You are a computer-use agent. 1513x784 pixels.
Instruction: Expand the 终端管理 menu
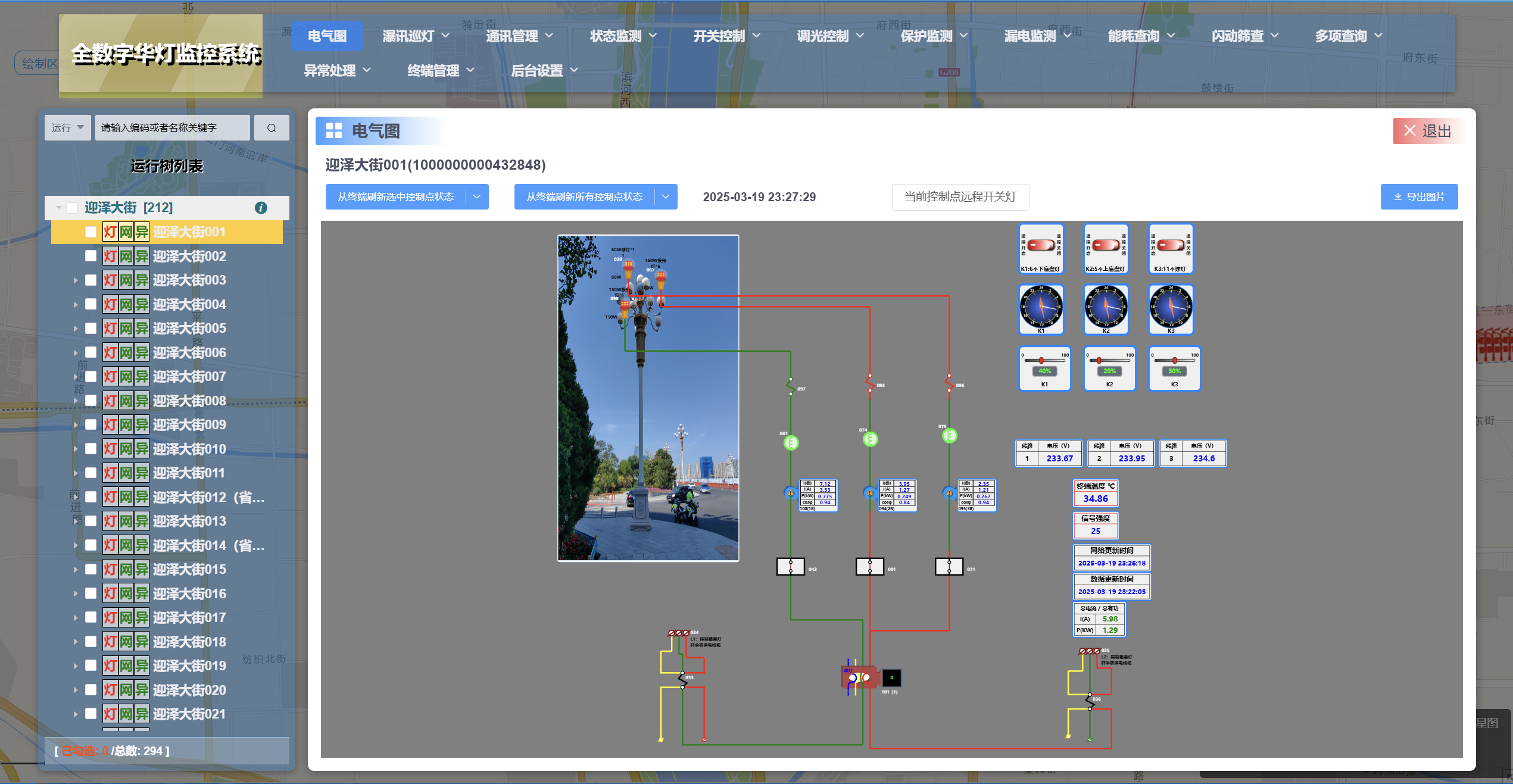point(441,71)
